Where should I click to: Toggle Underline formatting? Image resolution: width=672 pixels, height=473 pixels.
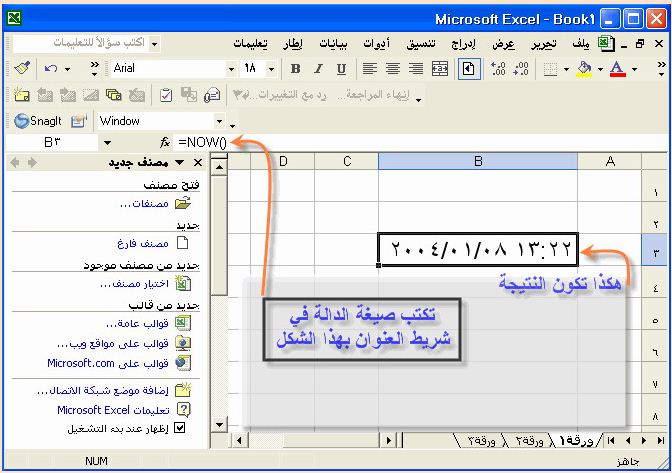[342, 69]
